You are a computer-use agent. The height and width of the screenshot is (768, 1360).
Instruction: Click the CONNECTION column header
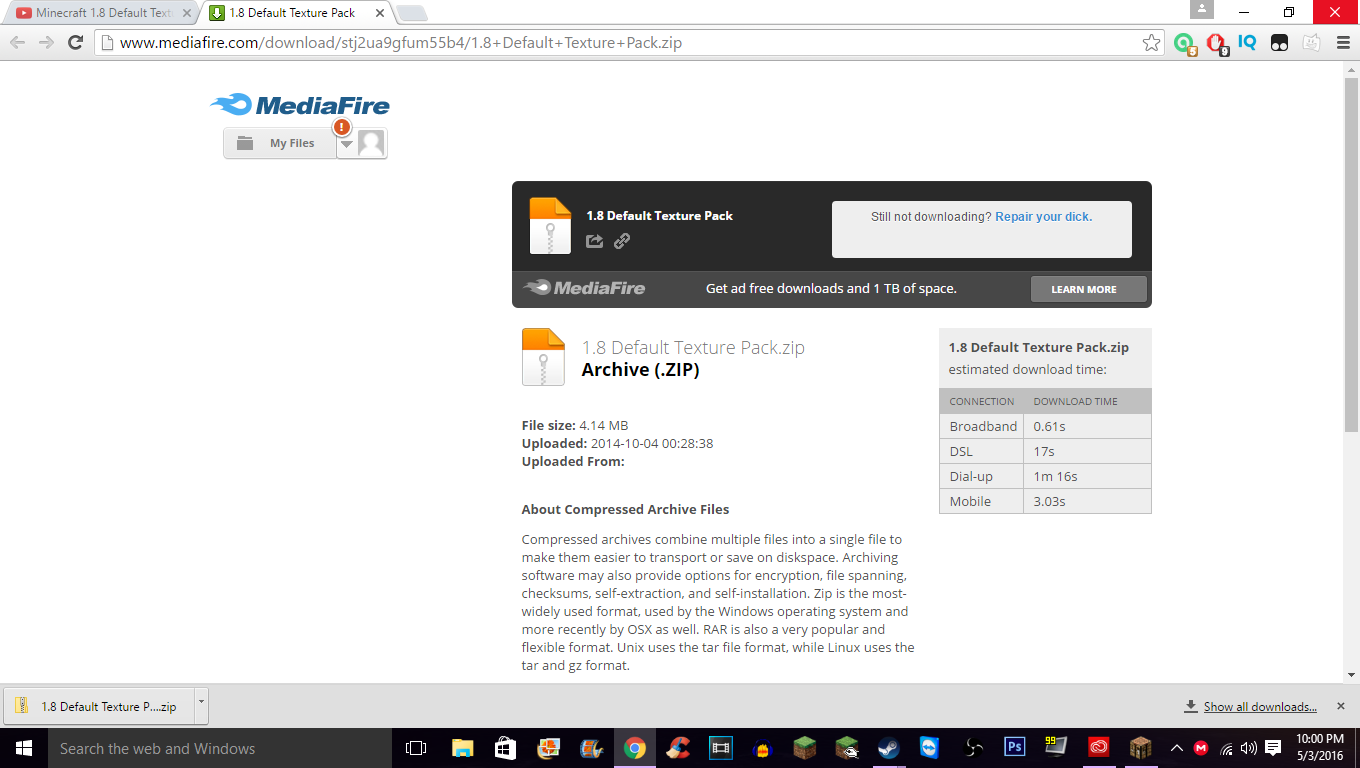pyautogui.click(x=982, y=401)
